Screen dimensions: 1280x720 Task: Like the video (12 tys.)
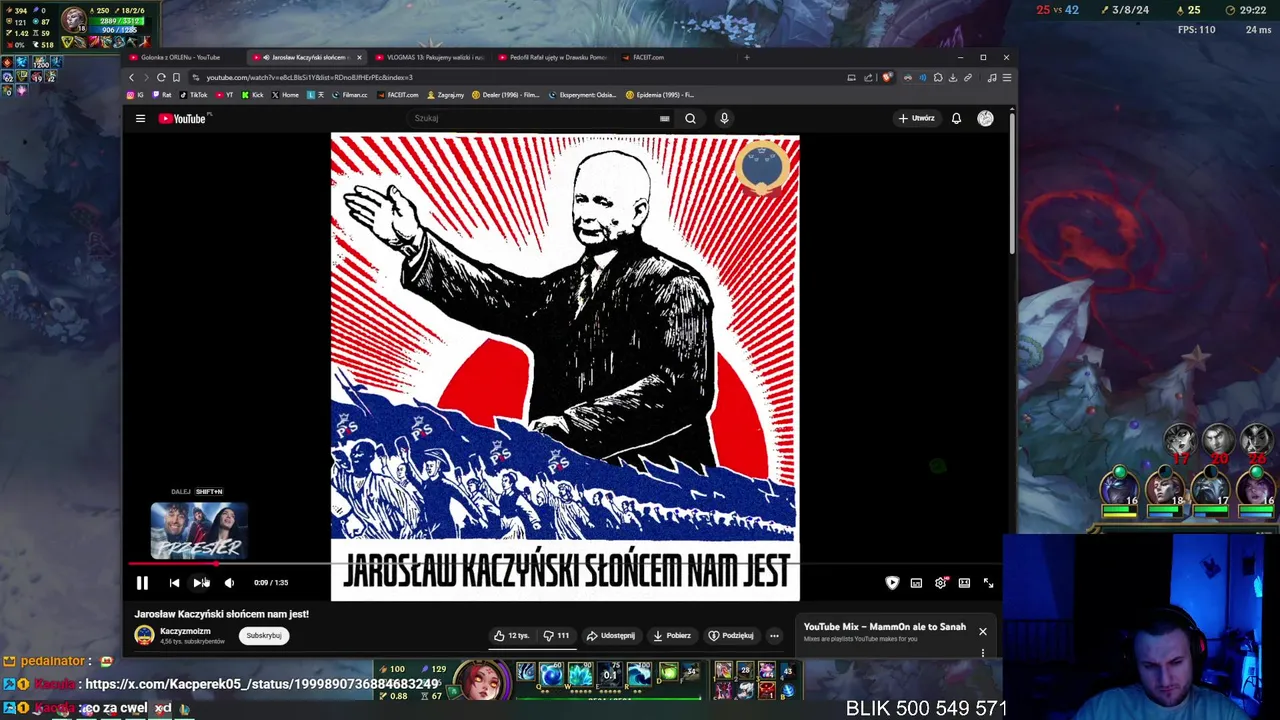pos(511,635)
